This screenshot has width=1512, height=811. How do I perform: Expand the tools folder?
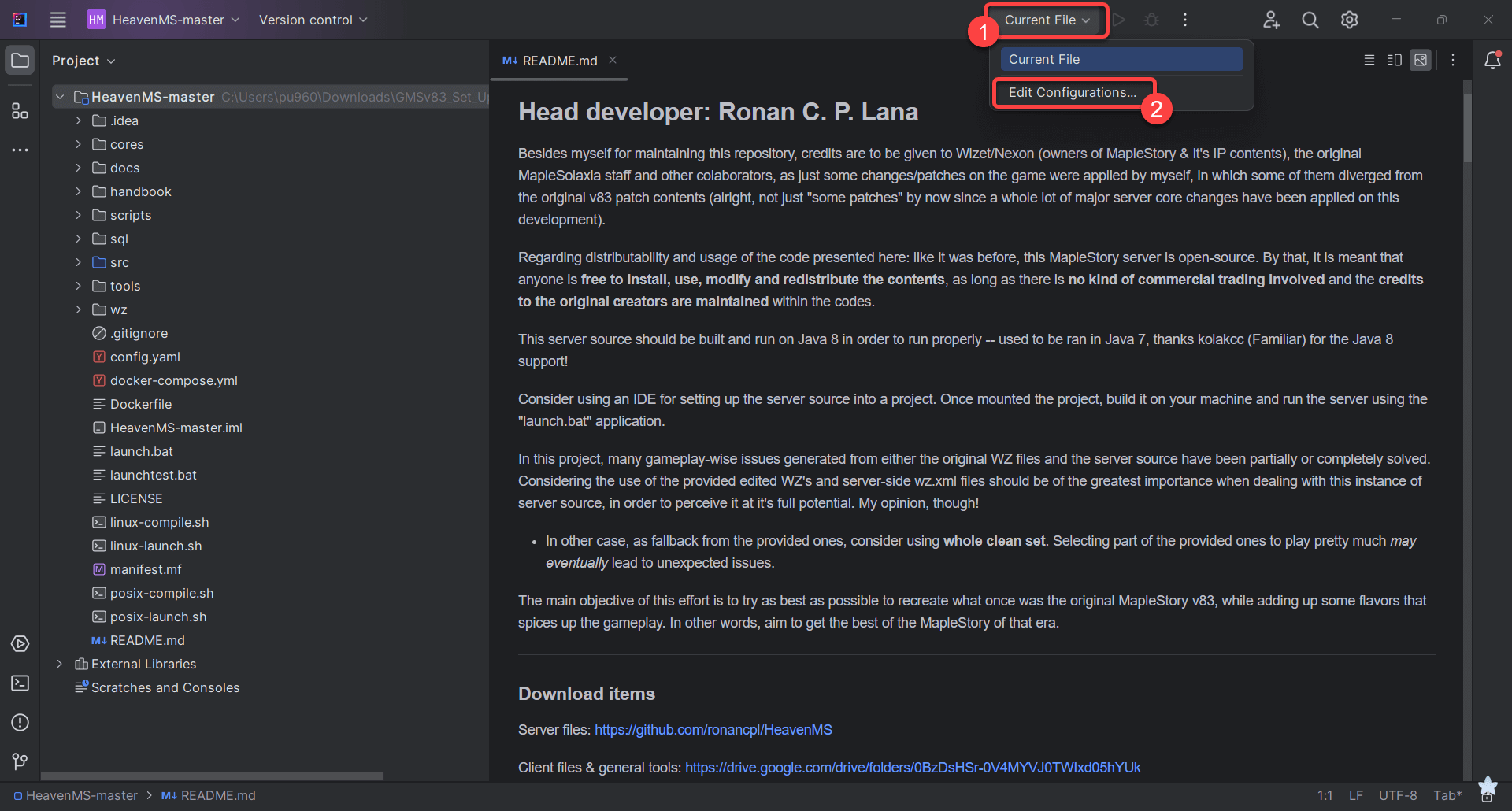pyautogui.click(x=78, y=286)
